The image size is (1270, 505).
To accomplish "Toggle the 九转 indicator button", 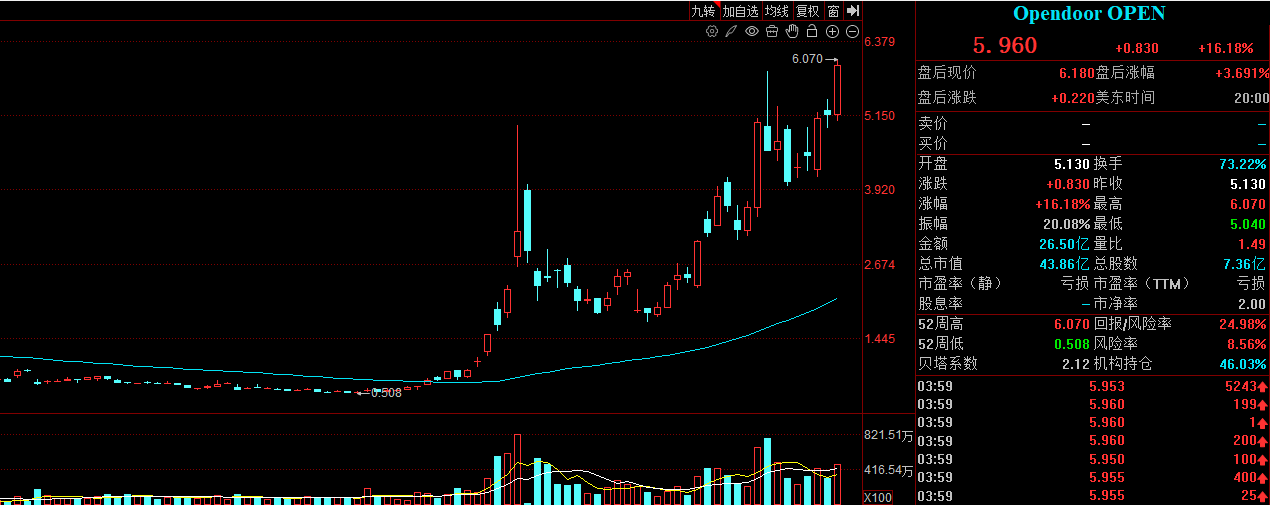I will pos(704,11).
